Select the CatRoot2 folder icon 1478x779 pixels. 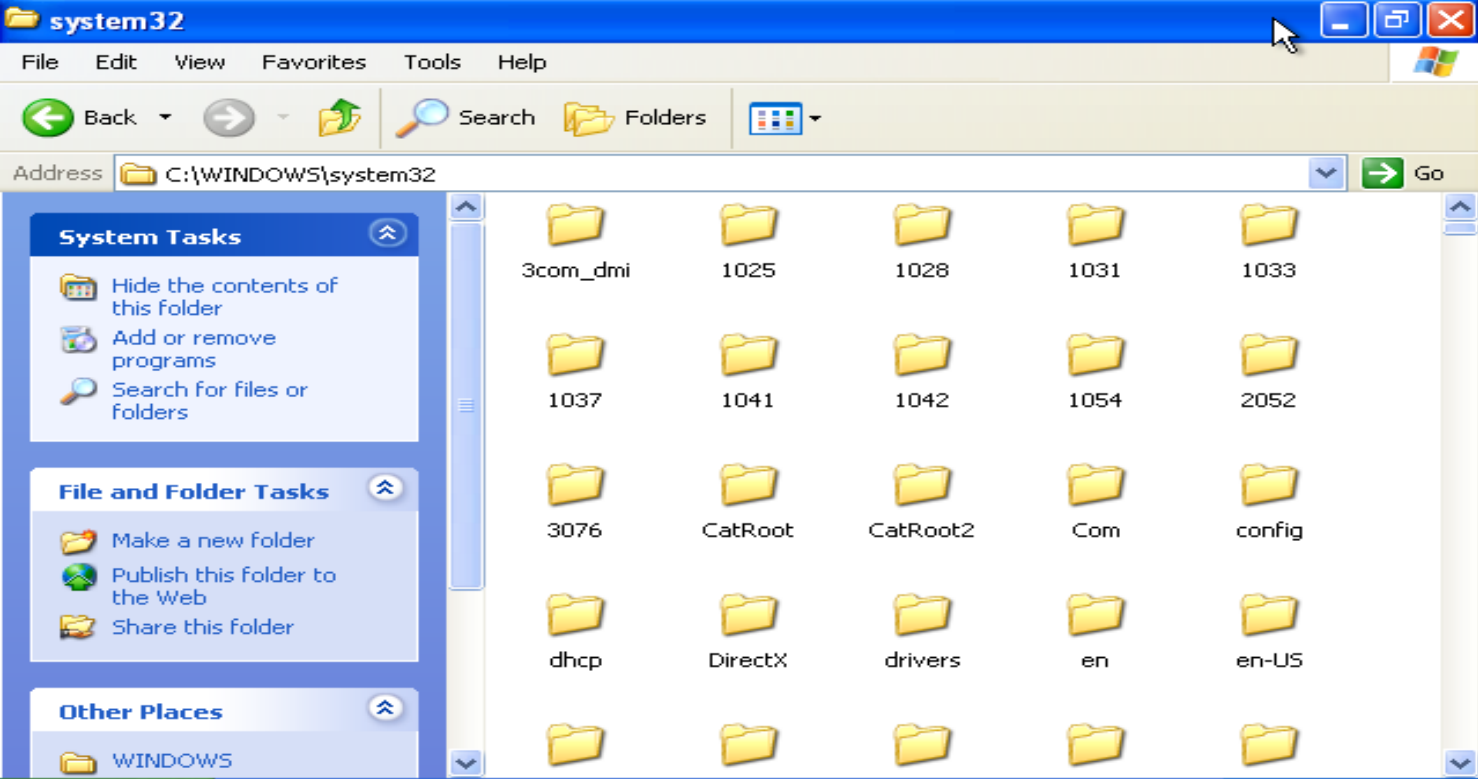pos(921,485)
